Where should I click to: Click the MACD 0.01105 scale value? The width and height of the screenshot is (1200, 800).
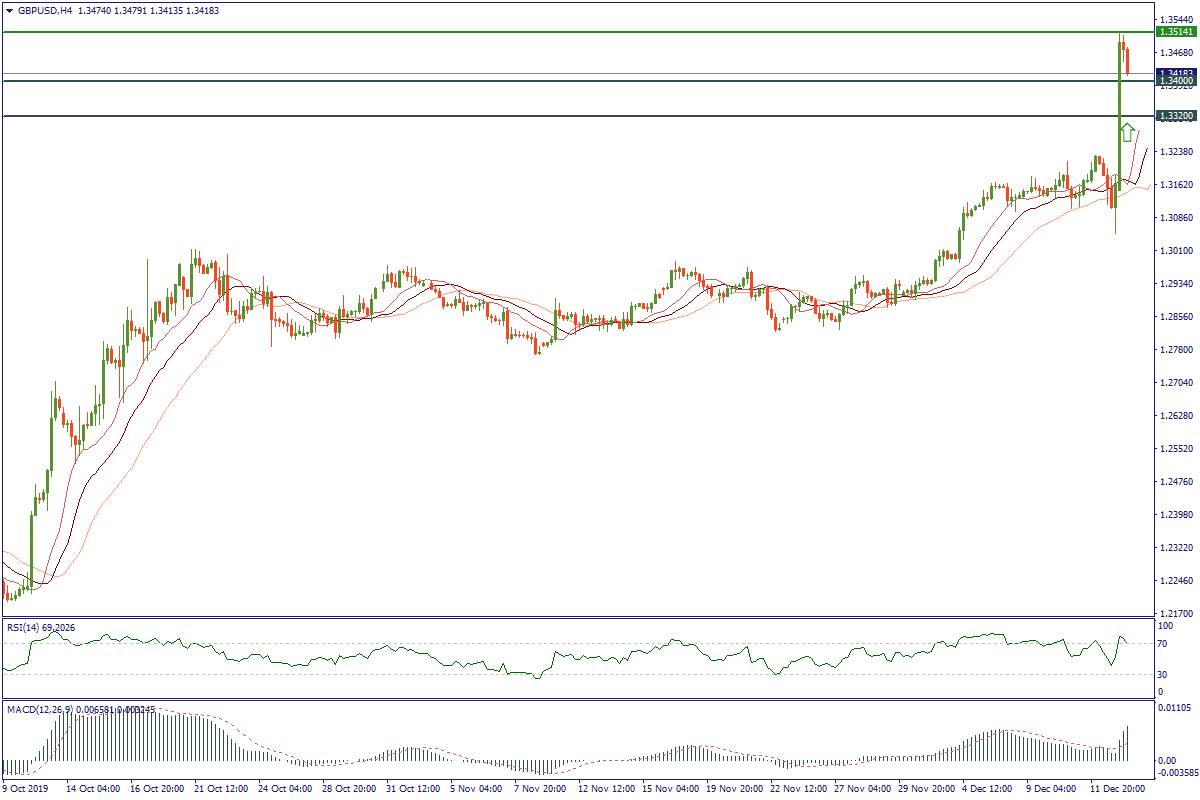(1176, 708)
